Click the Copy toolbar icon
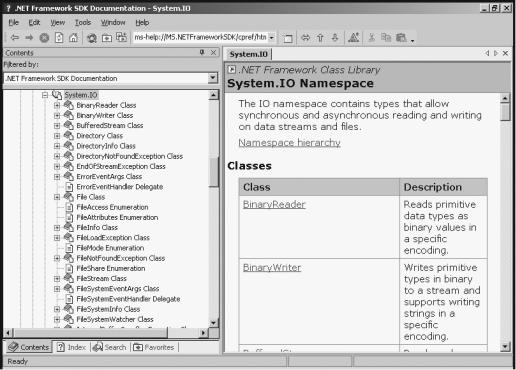The height and width of the screenshot is (370, 516). pos(386,37)
